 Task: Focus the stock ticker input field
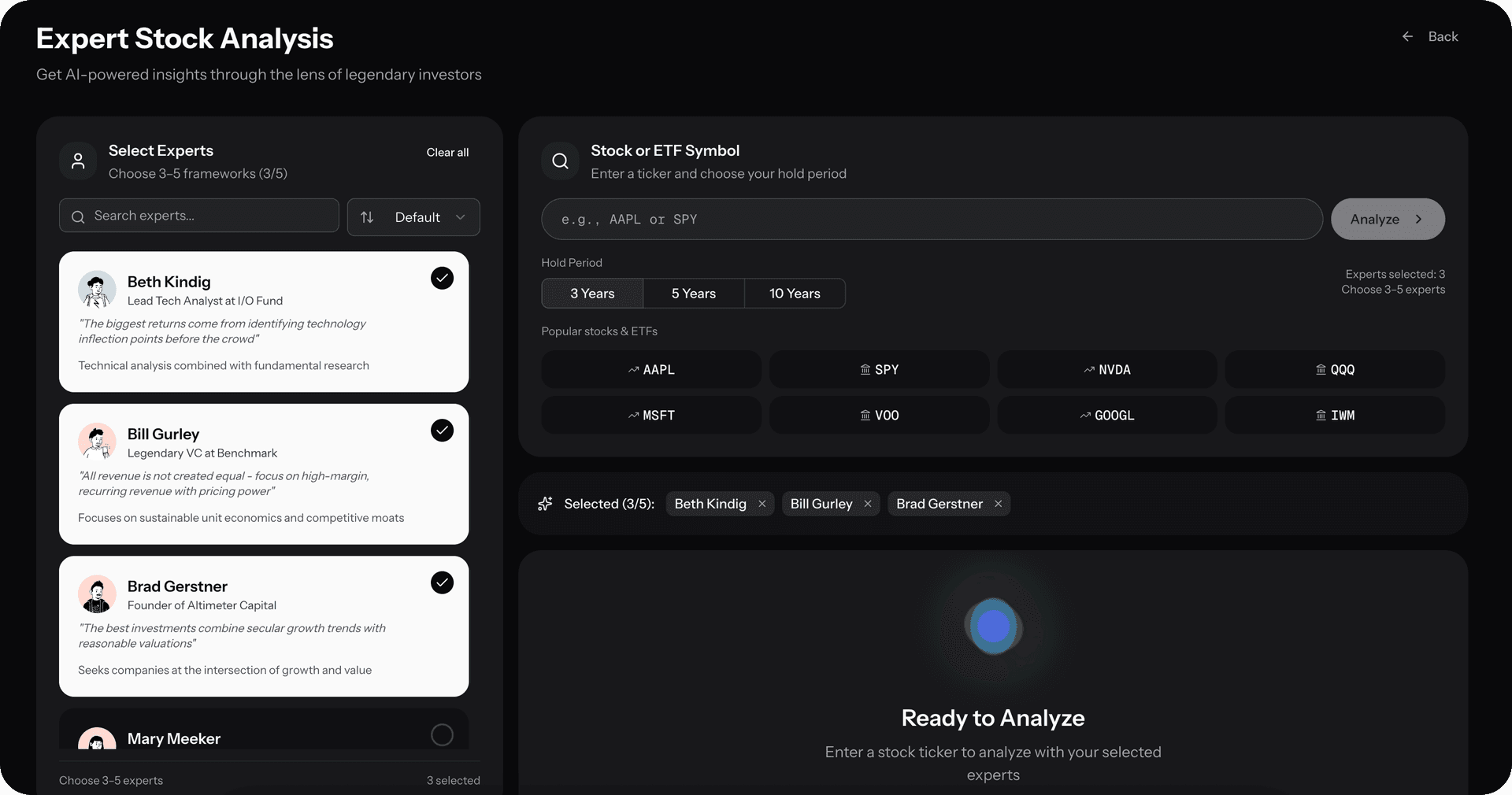point(931,220)
